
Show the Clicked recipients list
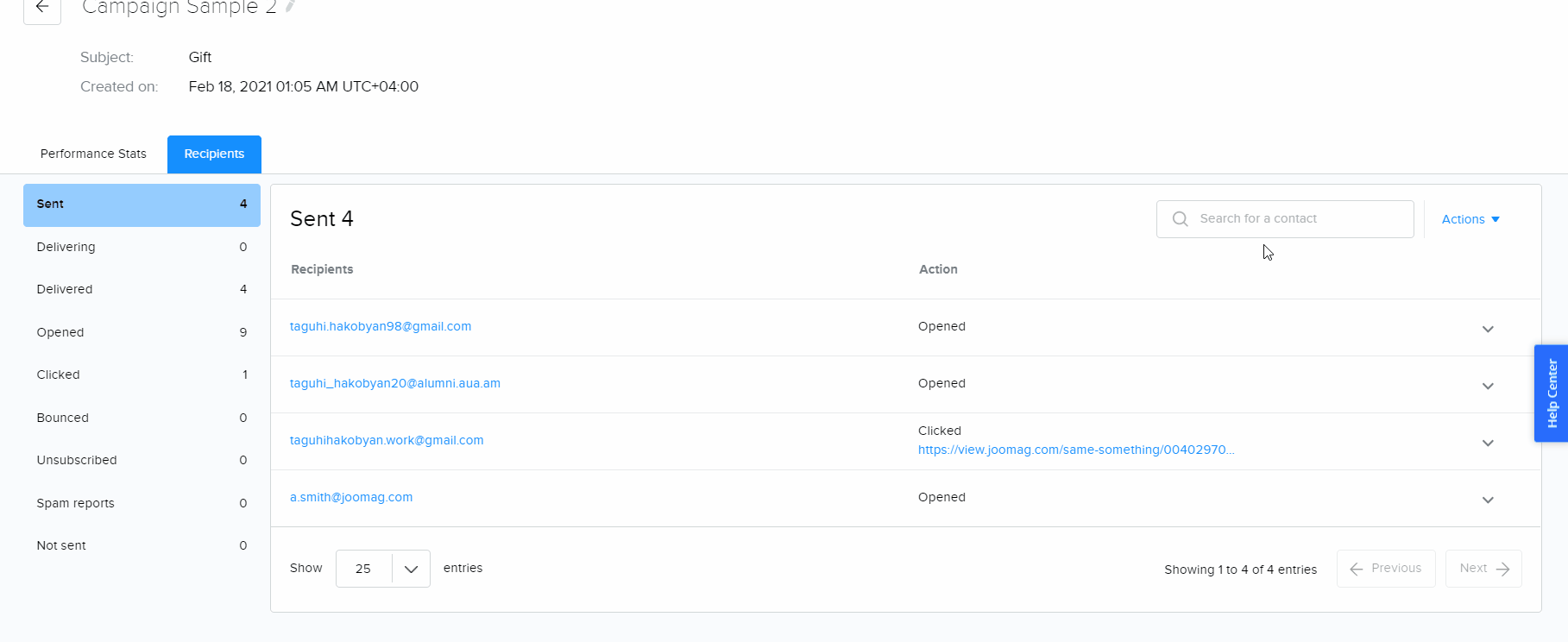142,374
